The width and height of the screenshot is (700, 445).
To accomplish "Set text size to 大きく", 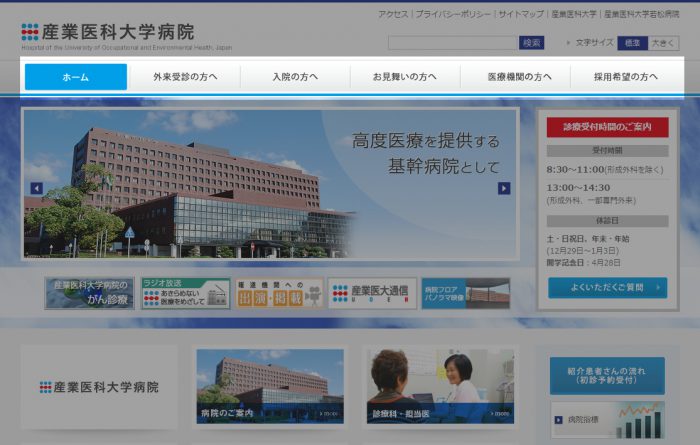I will coord(663,43).
